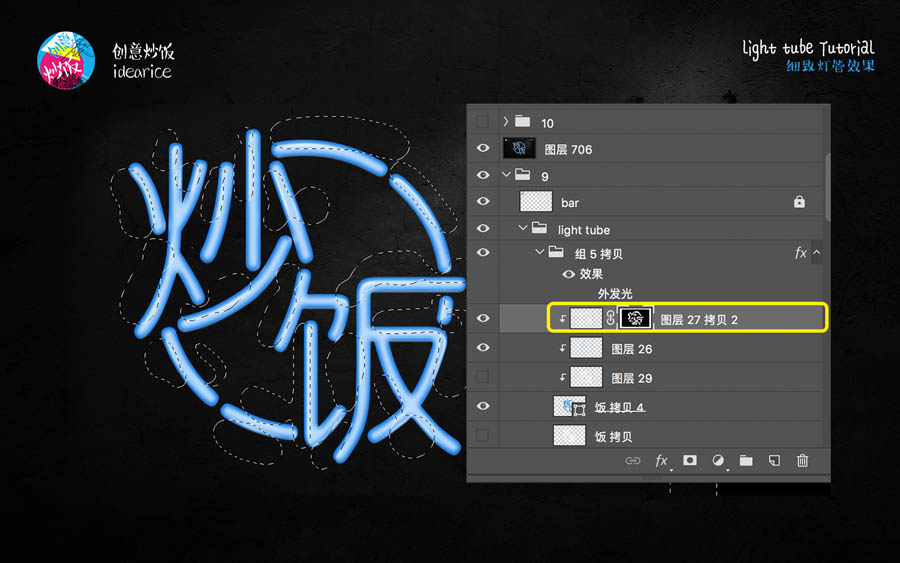This screenshot has width=900, height=563.
Task: Show the hidden 饭 拷贝 layer
Action: [x=483, y=435]
